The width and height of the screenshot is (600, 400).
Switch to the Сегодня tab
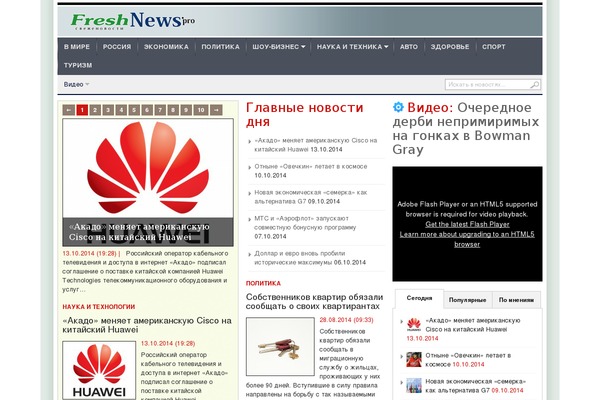point(419,298)
